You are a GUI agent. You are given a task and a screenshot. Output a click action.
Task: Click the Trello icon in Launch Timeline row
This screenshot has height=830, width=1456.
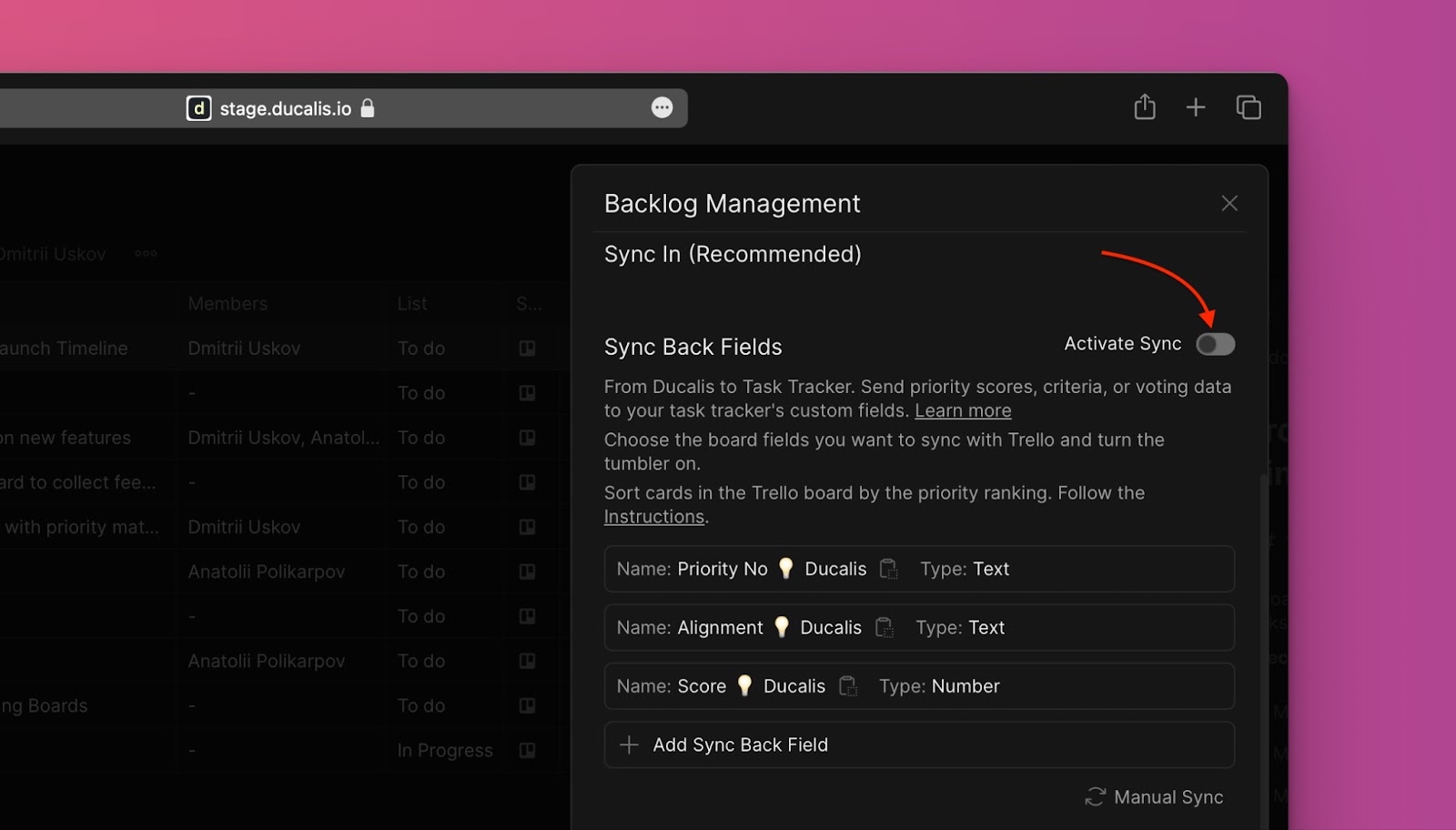(x=527, y=349)
